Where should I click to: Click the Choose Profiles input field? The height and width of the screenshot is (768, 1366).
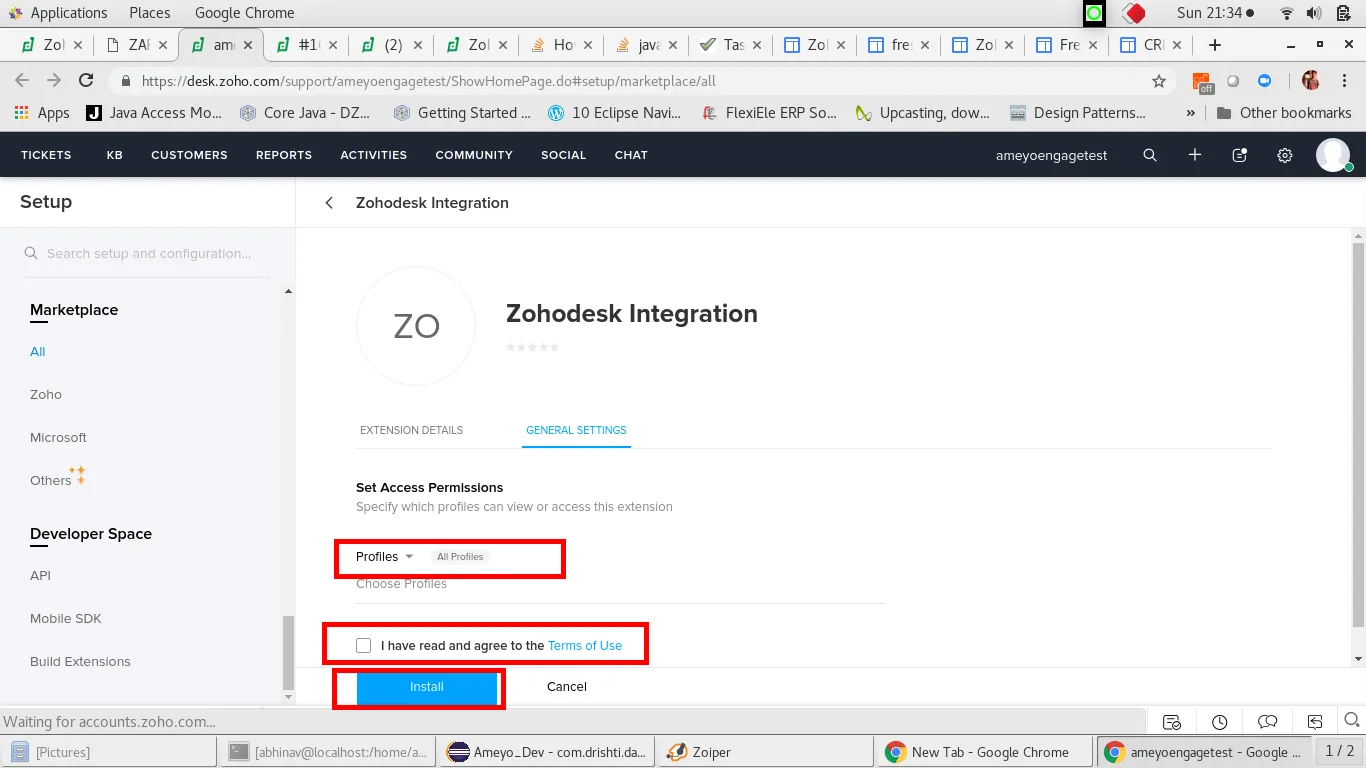pos(620,584)
